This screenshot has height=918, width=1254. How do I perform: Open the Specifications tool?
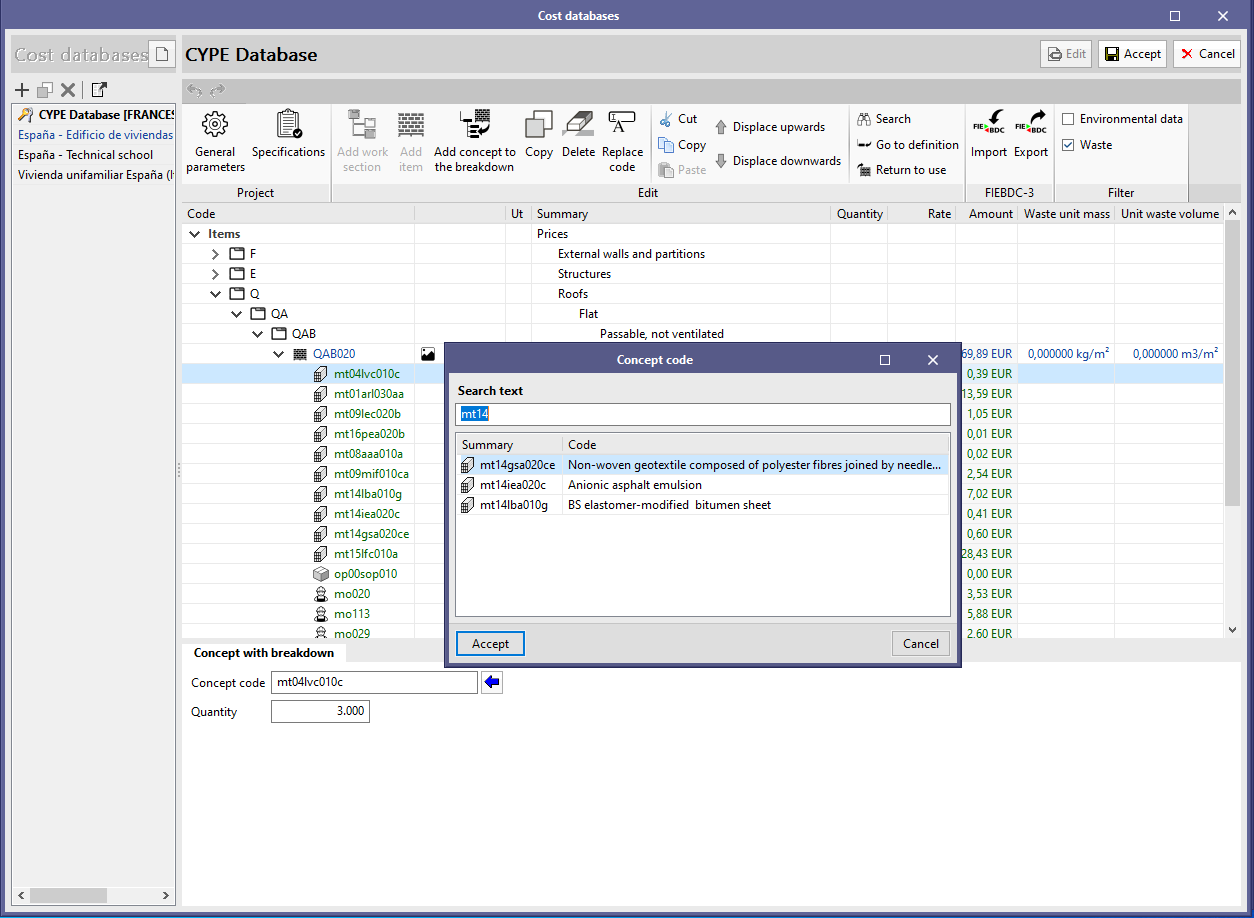[x=288, y=135]
